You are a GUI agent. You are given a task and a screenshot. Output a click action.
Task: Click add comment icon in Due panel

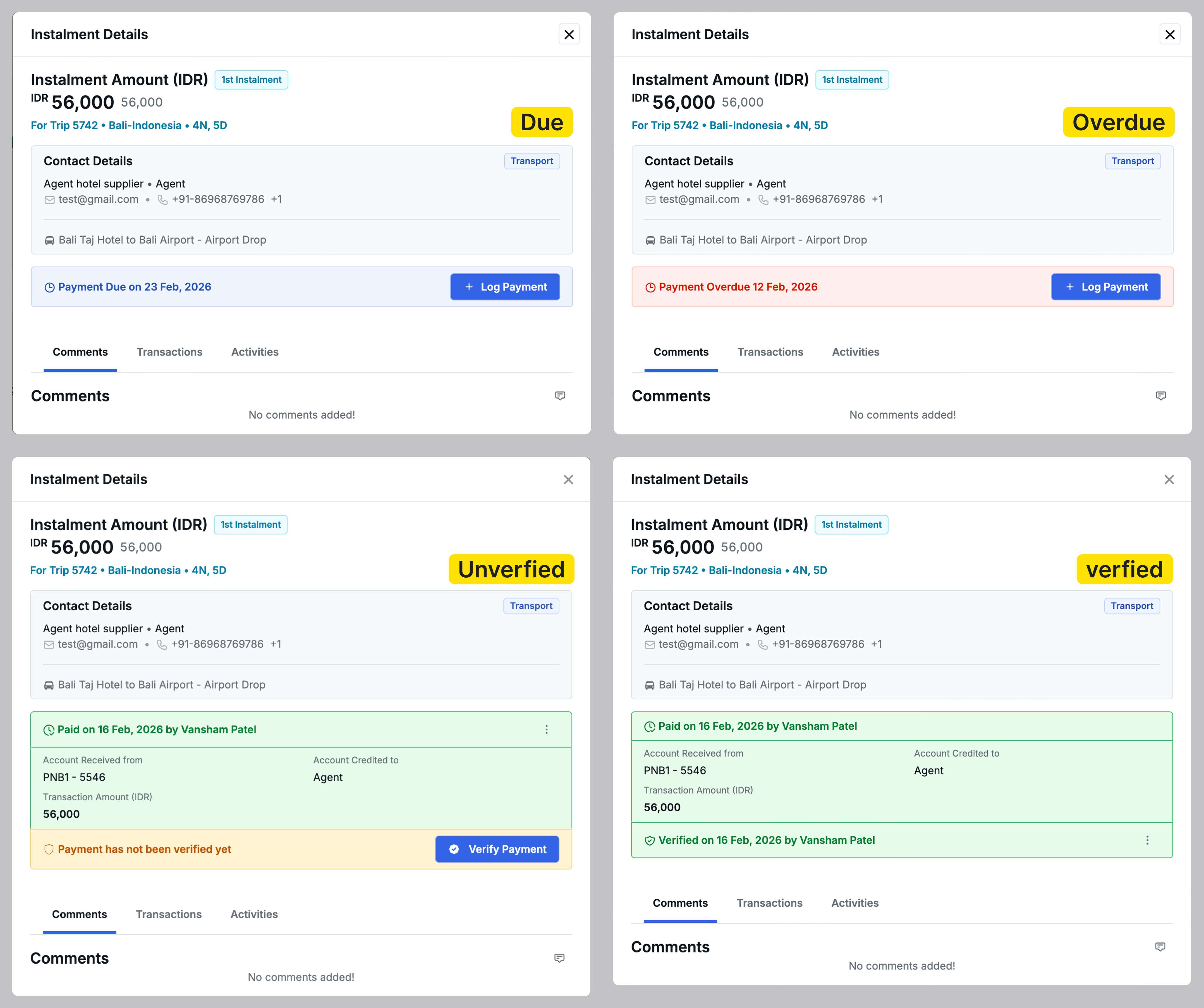pyautogui.click(x=560, y=396)
